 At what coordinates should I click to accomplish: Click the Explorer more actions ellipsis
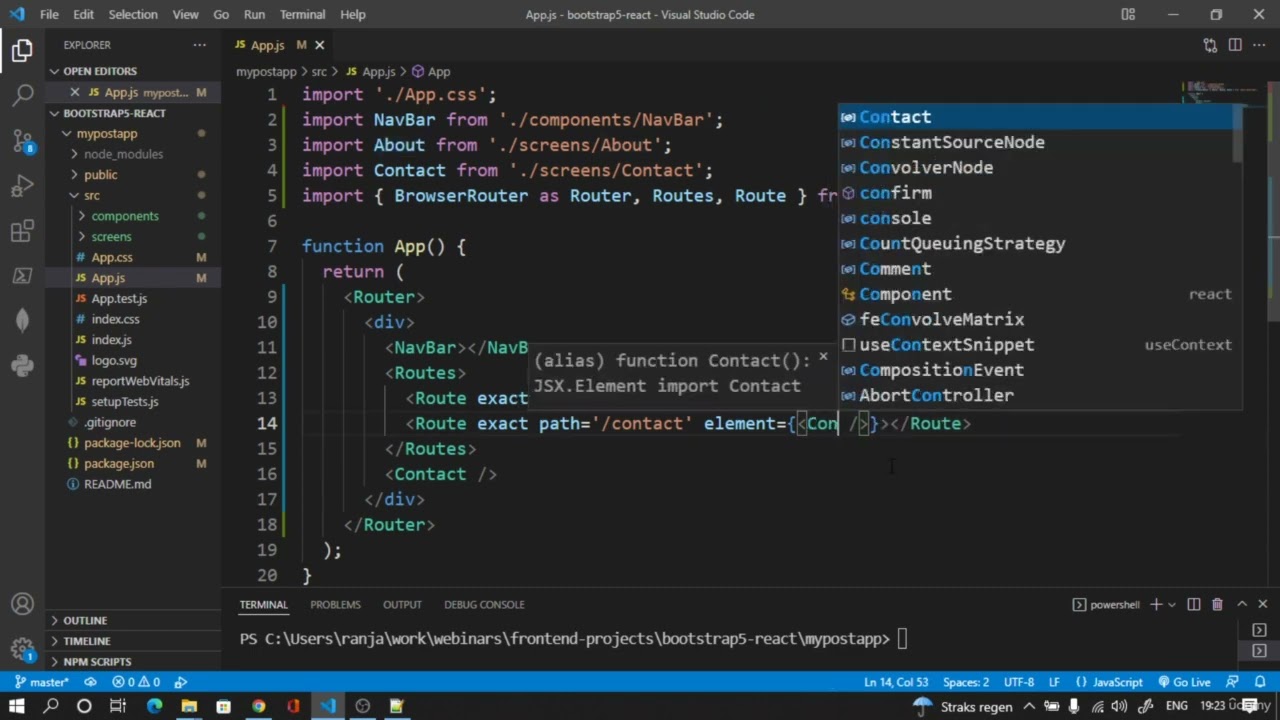coord(200,45)
